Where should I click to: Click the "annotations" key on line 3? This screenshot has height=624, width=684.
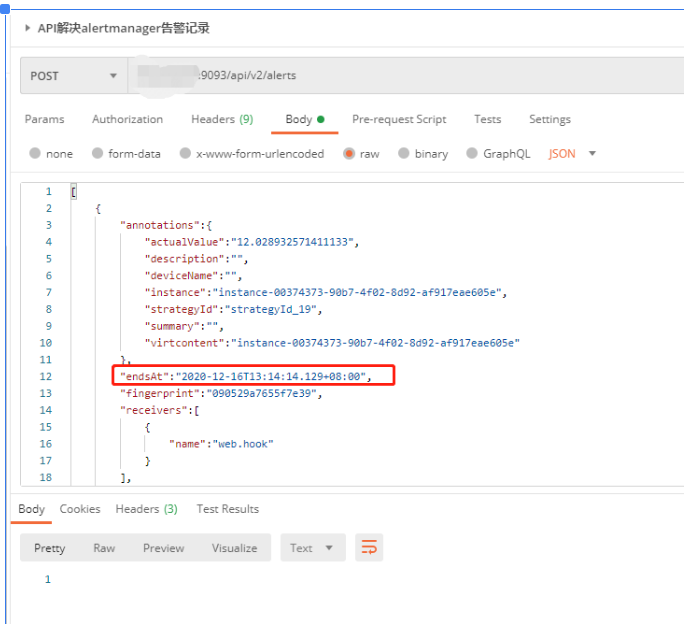coord(160,225)
